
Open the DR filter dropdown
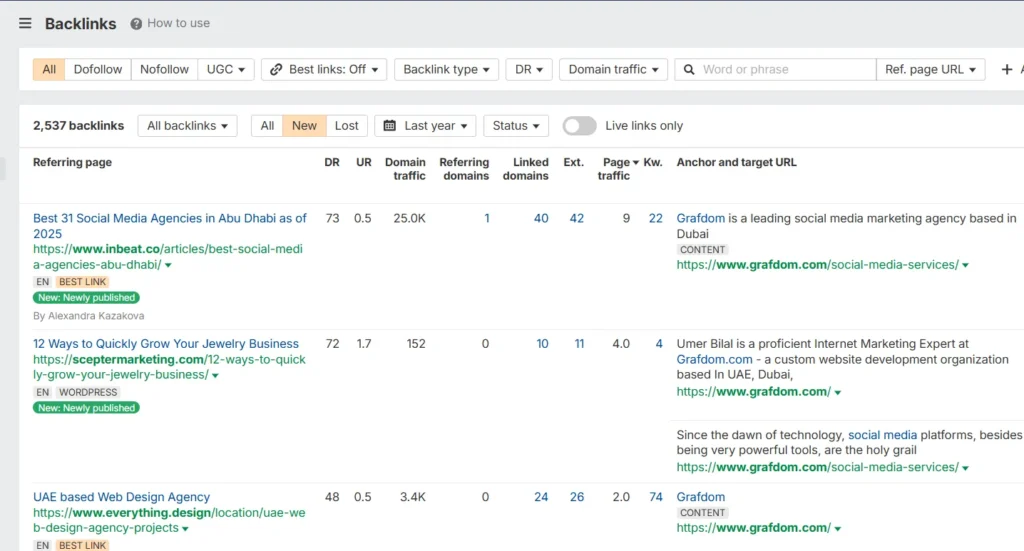(x=529, y=69)
